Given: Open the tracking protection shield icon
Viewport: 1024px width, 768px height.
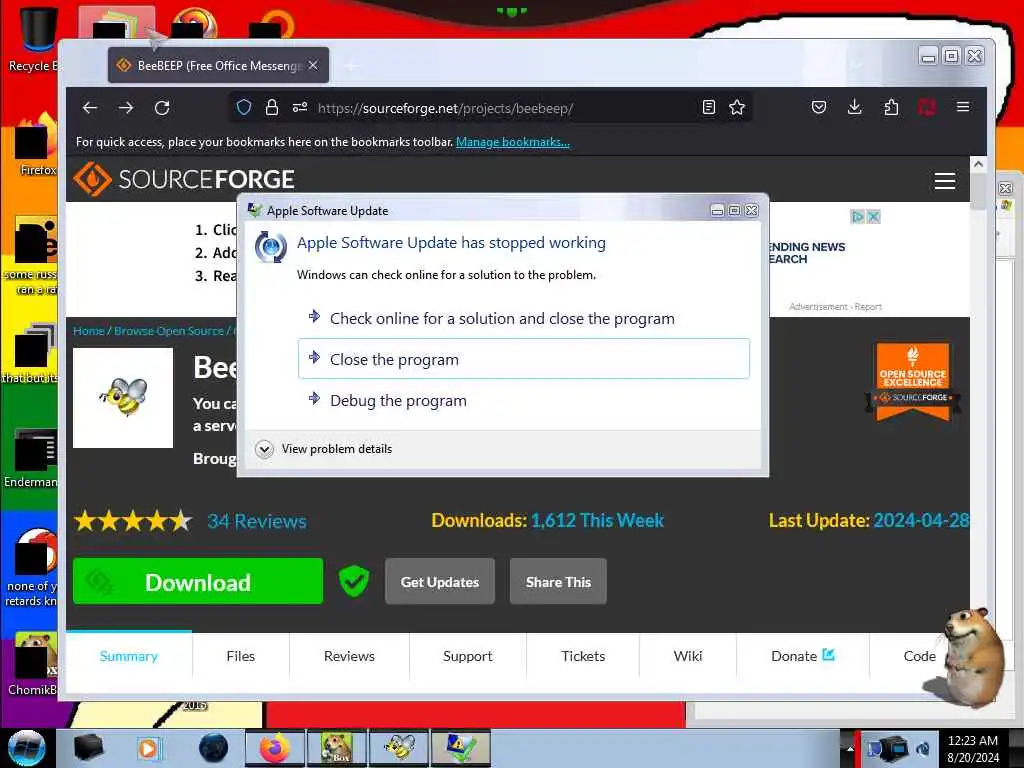Looking at the screenshot, I should (244, 108).
